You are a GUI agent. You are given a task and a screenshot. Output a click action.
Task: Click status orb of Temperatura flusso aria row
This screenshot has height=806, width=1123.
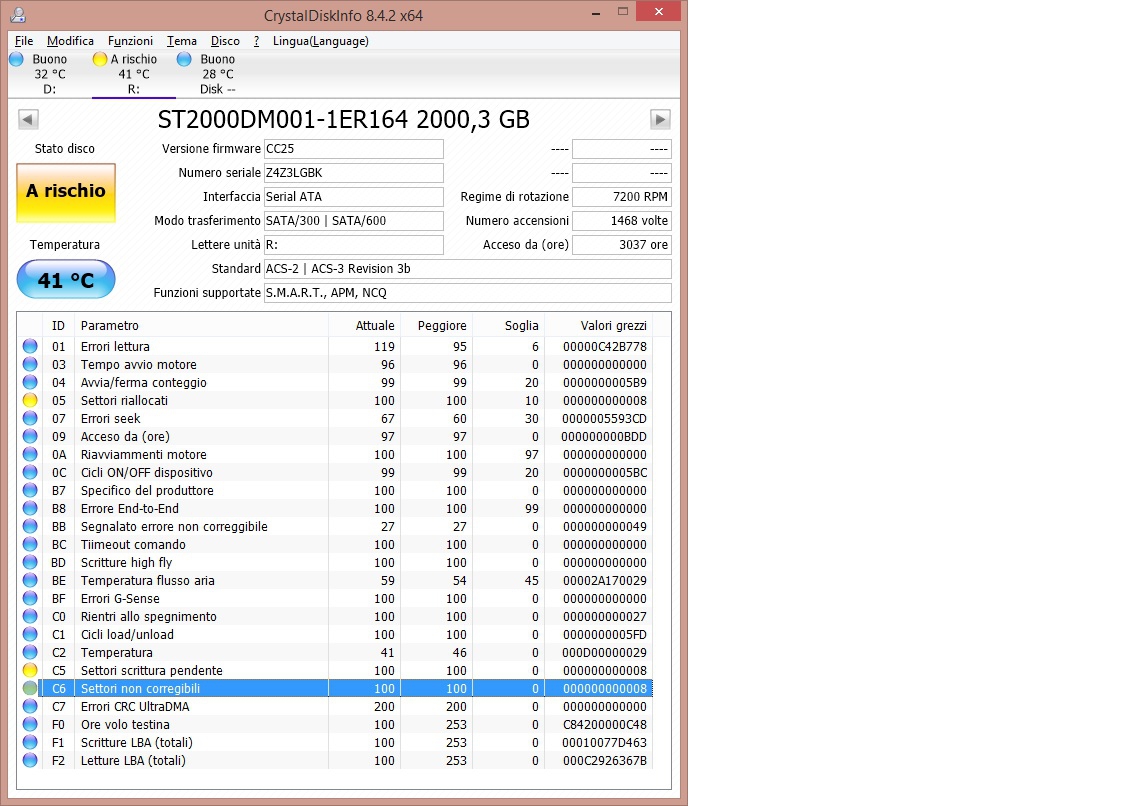[x=30, y=580]
